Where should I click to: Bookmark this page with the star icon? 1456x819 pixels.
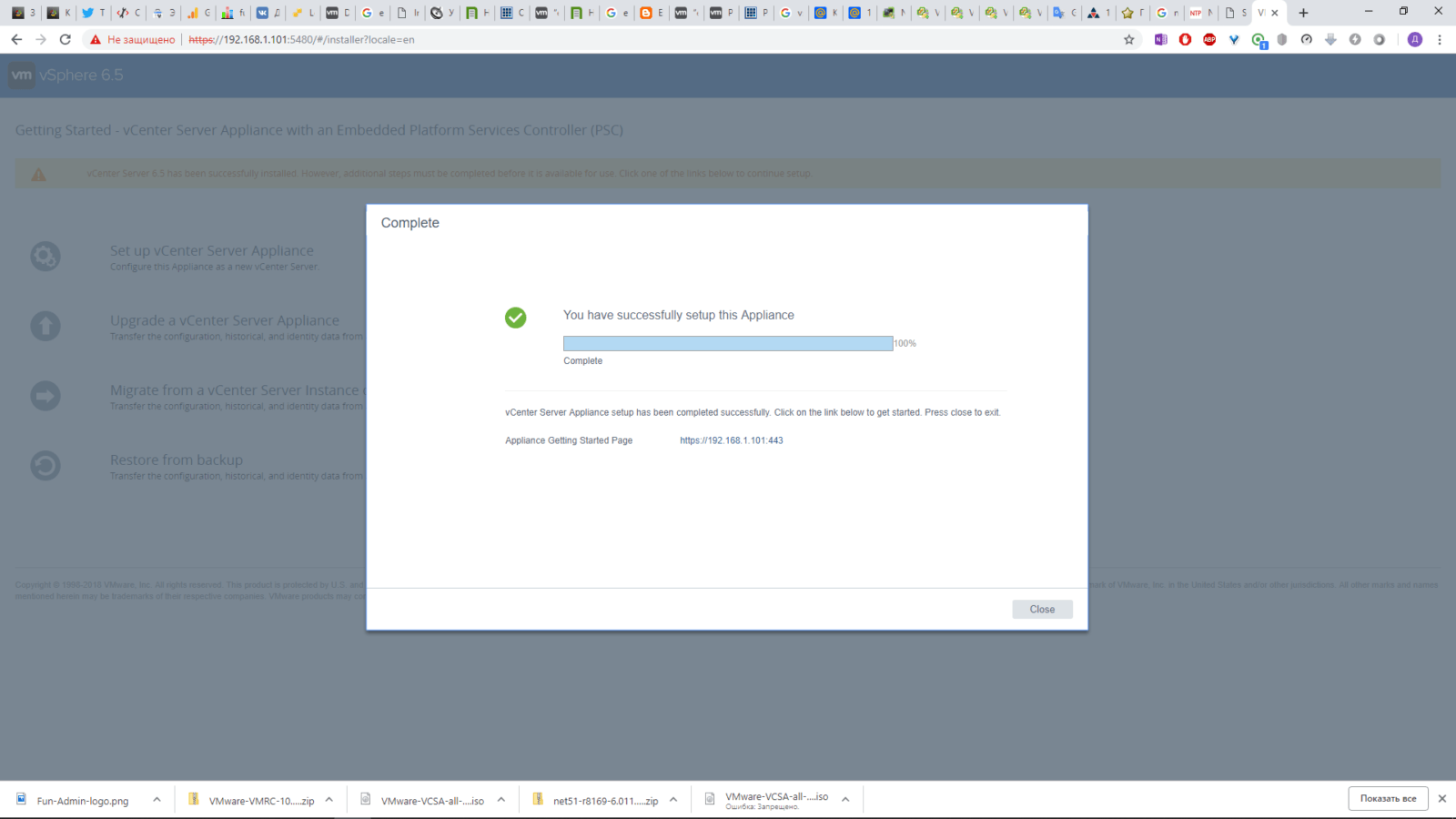1129,40
